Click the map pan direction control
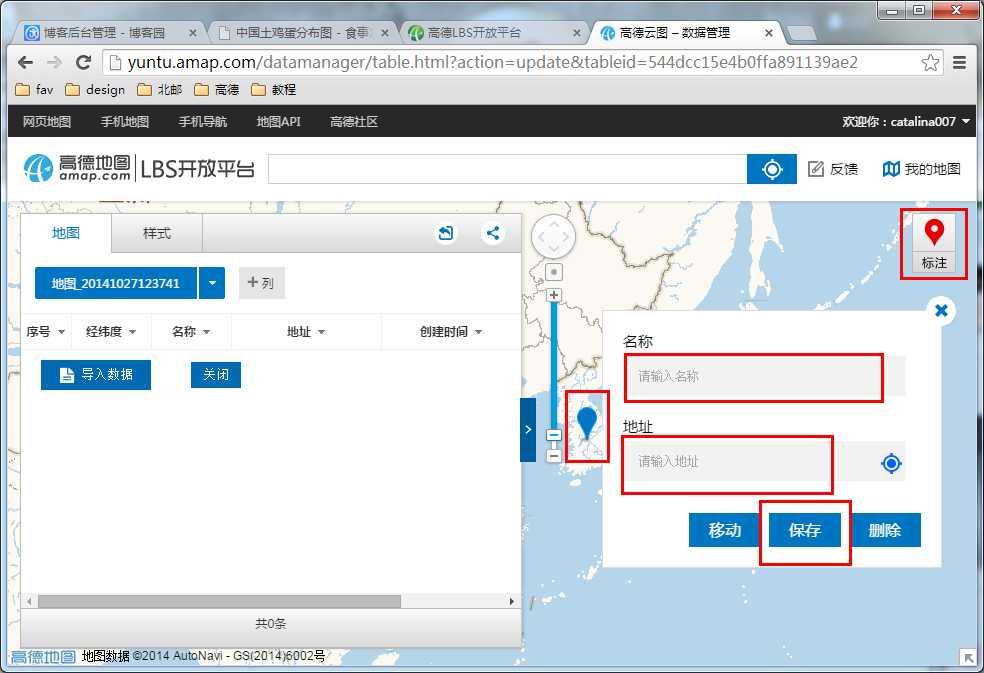 click(x=553, y=237)
